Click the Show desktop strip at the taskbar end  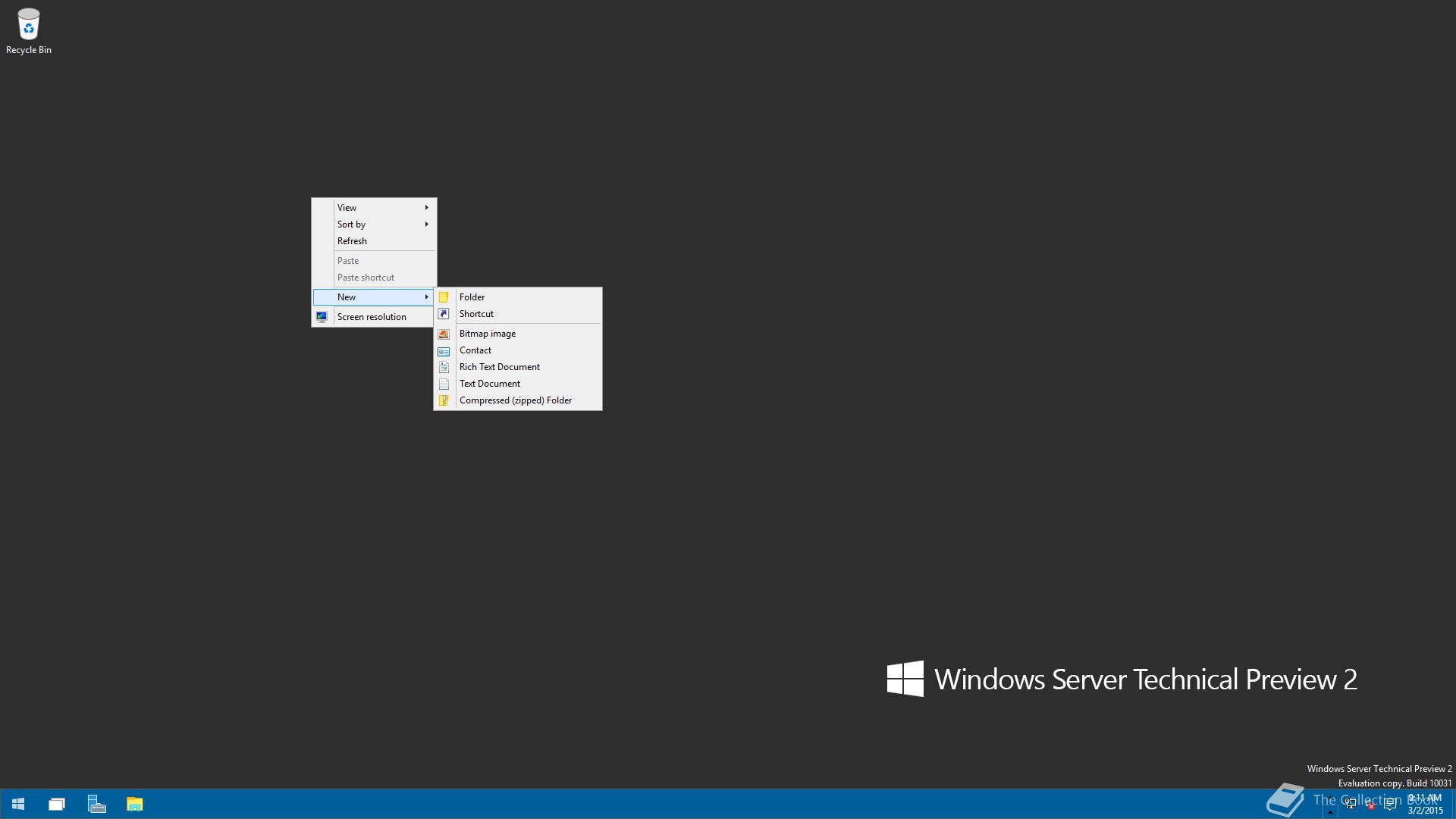tap(1453, 804)
